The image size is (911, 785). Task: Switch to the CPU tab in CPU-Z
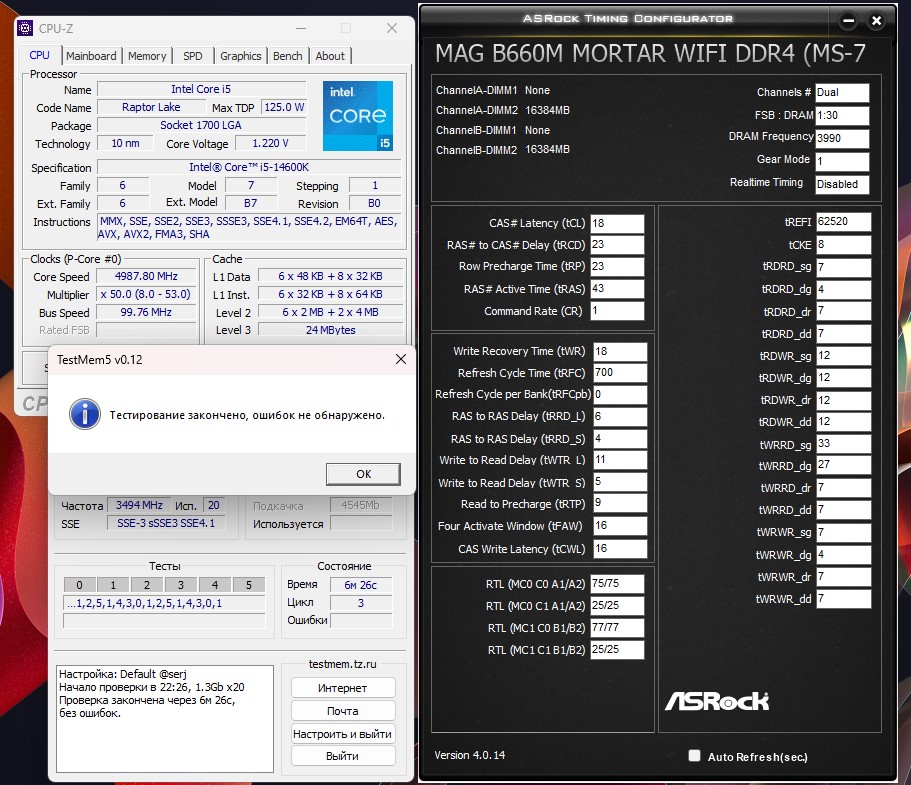point(40,55)
